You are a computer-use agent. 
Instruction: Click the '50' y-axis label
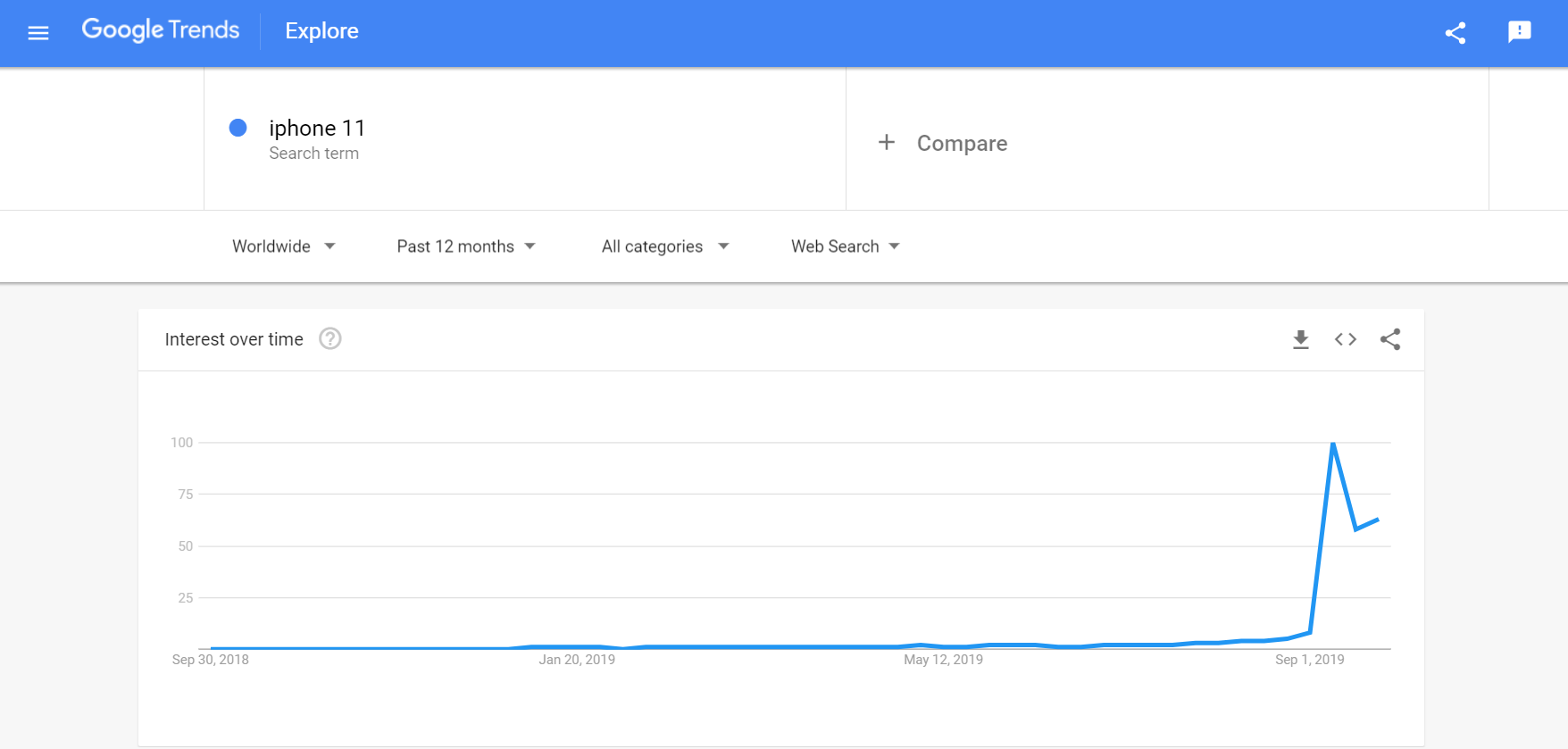pyautogui.click(x=186, y=546)
